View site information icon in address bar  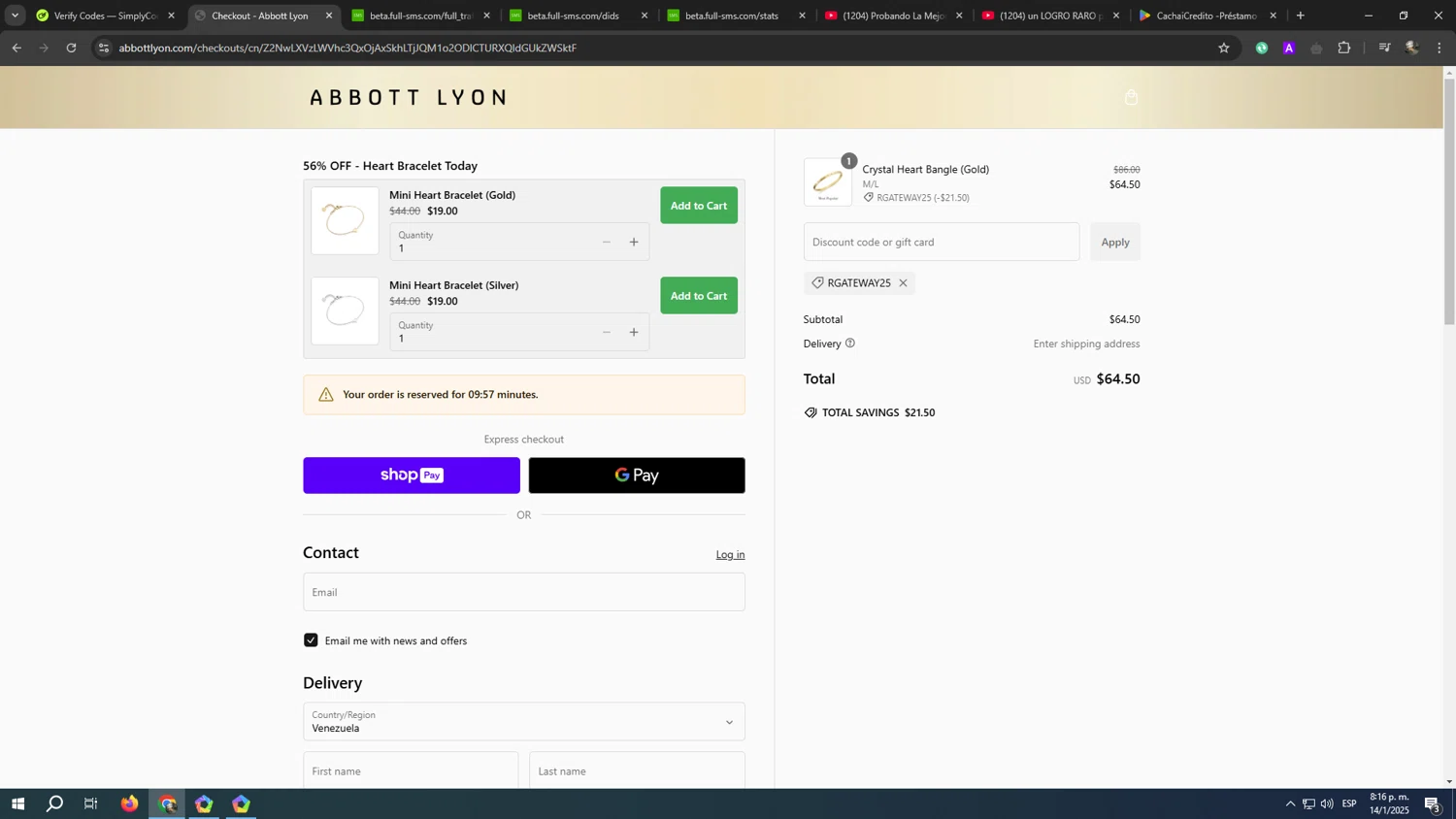(104, 48)
